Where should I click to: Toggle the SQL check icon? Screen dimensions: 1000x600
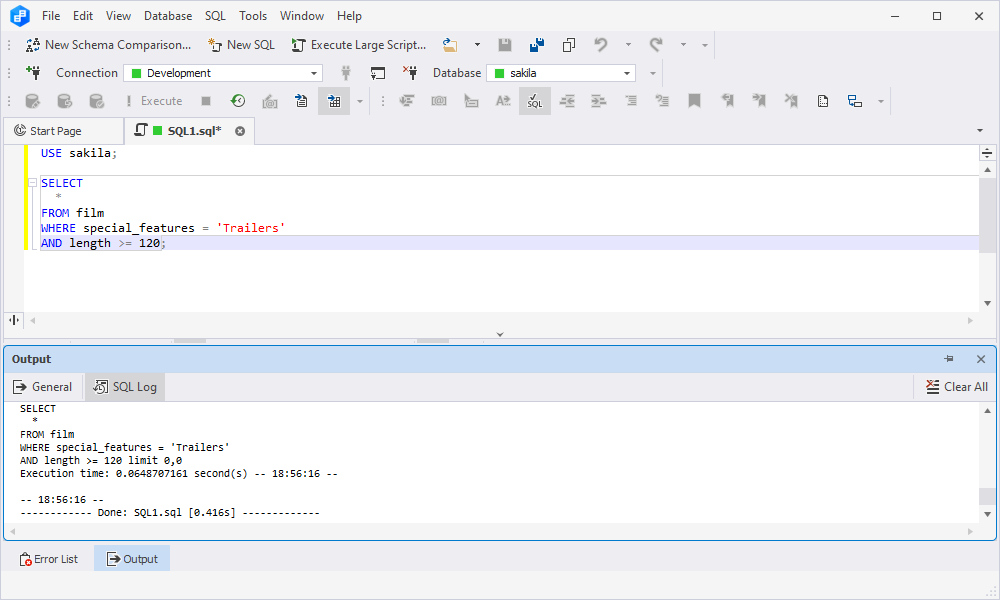pyautogui.click(x=535, y=101)
